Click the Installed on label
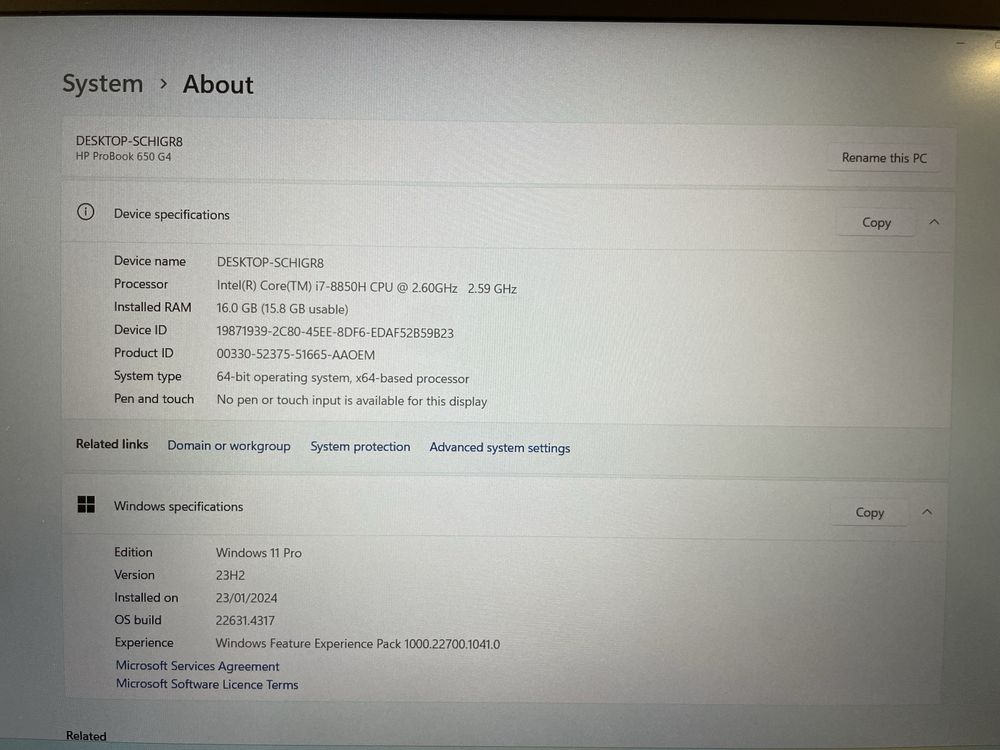Viewport: 1000px width, 750px height. (146, 598)
